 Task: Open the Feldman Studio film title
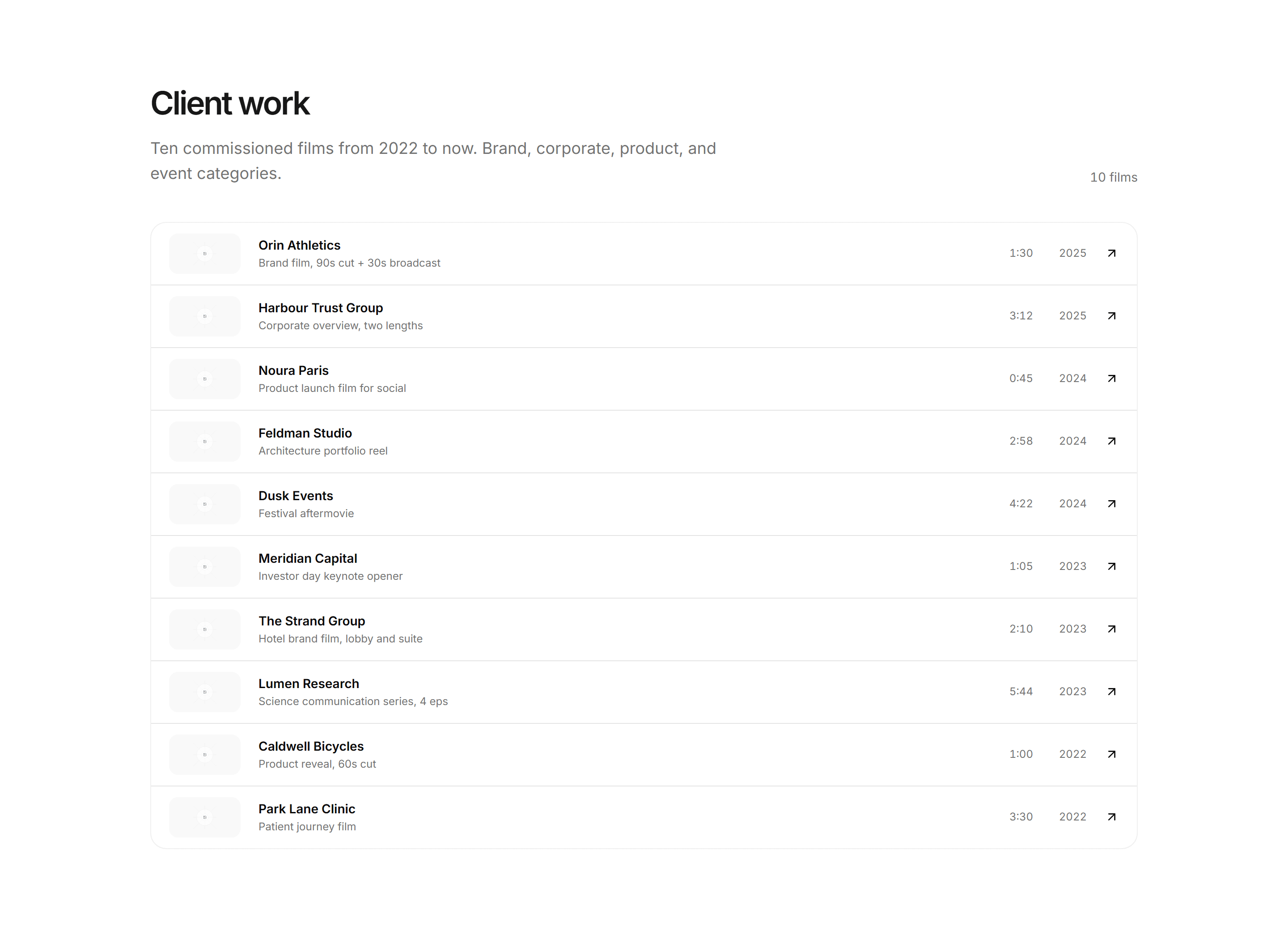[x=305, y=433]
